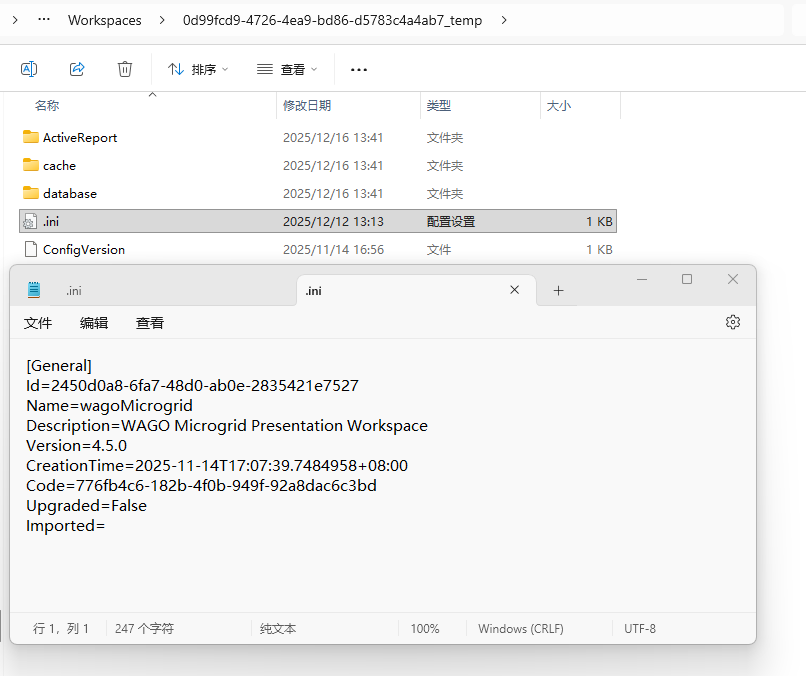Open Notepad settings gear icon

733,322
